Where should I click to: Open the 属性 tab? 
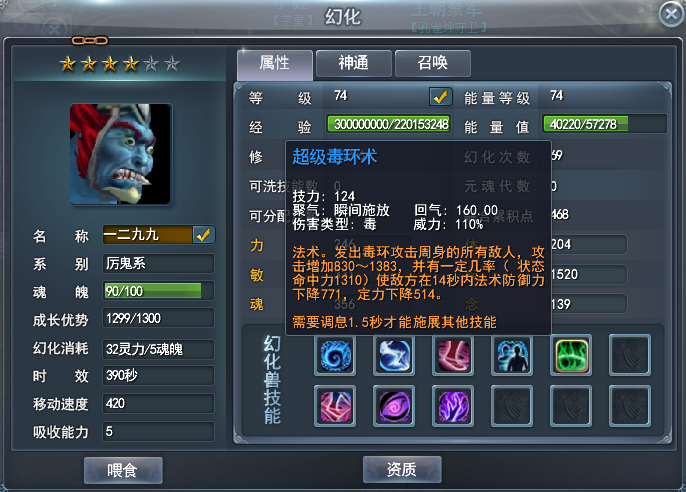tap(275, 64)
